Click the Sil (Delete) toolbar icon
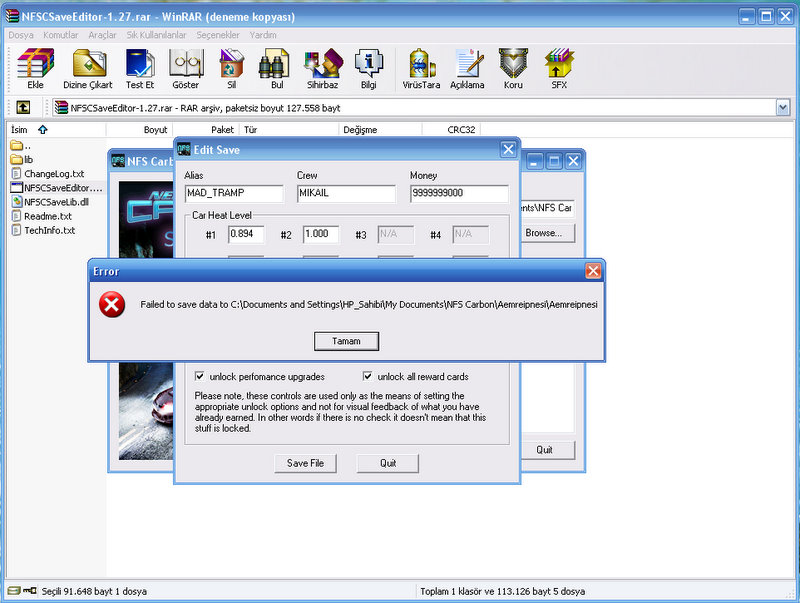Screen dimensions: 800x603 coord(232,69)
